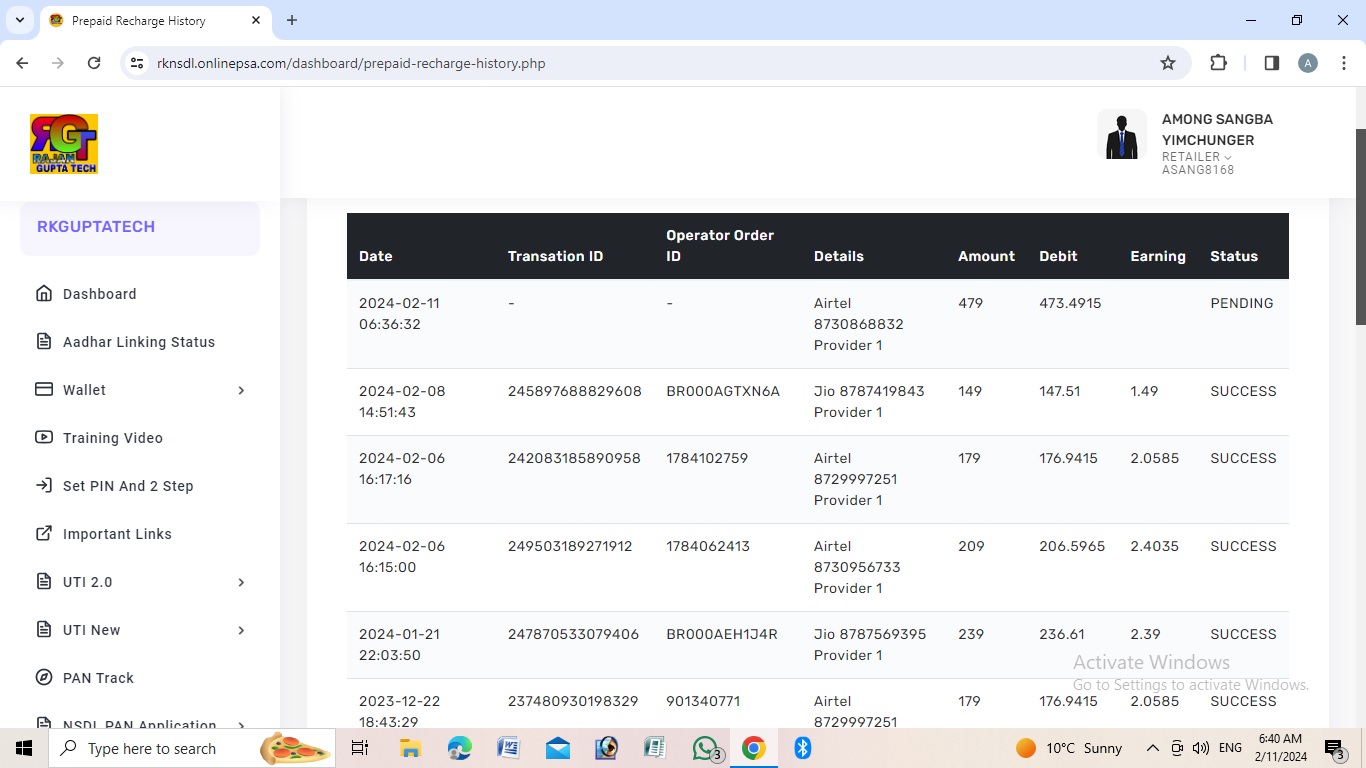
Task: Bookmark this page with the star icon
Action: click(1167, 63)
